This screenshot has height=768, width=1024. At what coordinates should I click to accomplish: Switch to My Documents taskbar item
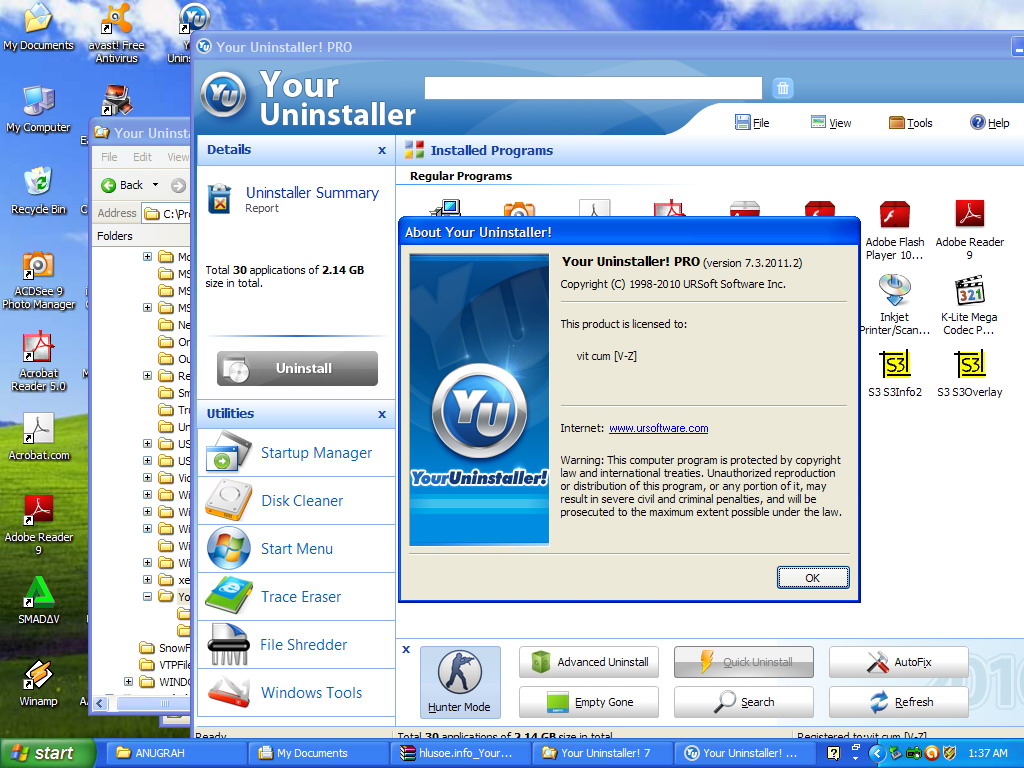[x=318, y=753]
